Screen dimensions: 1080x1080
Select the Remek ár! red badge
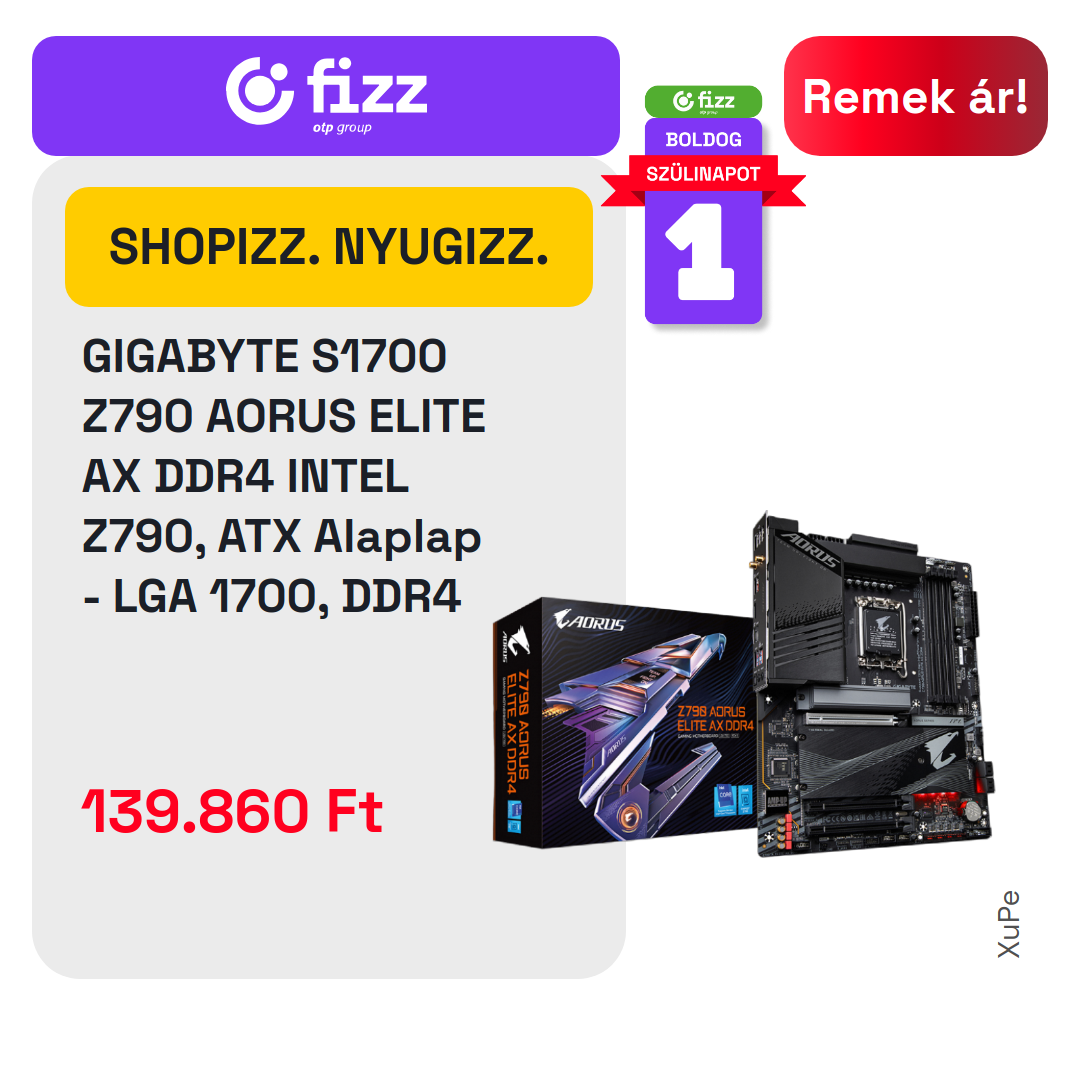click(915, 96)
